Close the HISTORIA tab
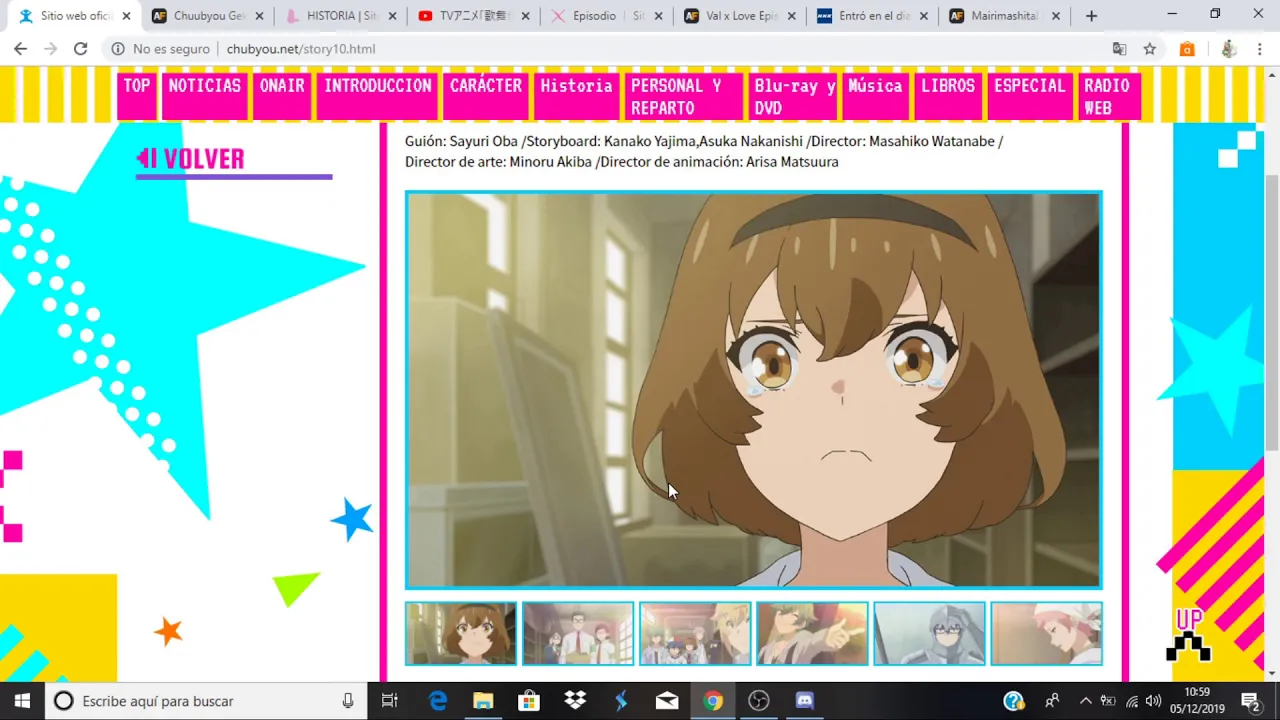Image resolution: width=1280 pixels, height=720 pixels. click(x=392, y=16)
